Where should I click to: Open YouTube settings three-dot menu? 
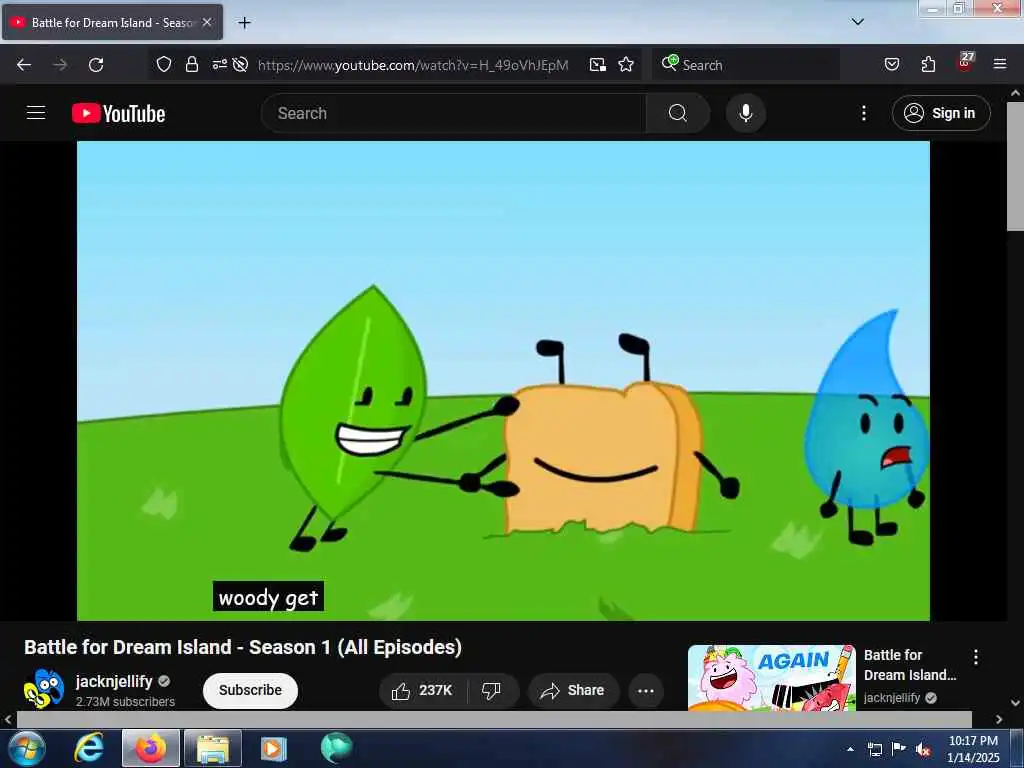point(864,113)
